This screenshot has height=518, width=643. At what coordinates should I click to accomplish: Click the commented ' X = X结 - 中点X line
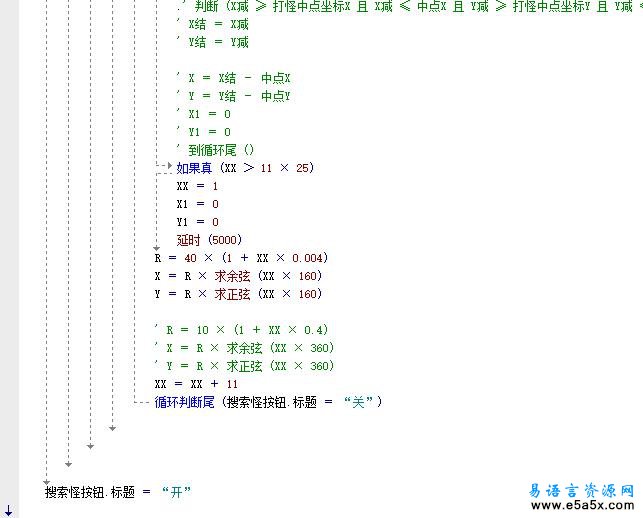(x=232, y=78)
